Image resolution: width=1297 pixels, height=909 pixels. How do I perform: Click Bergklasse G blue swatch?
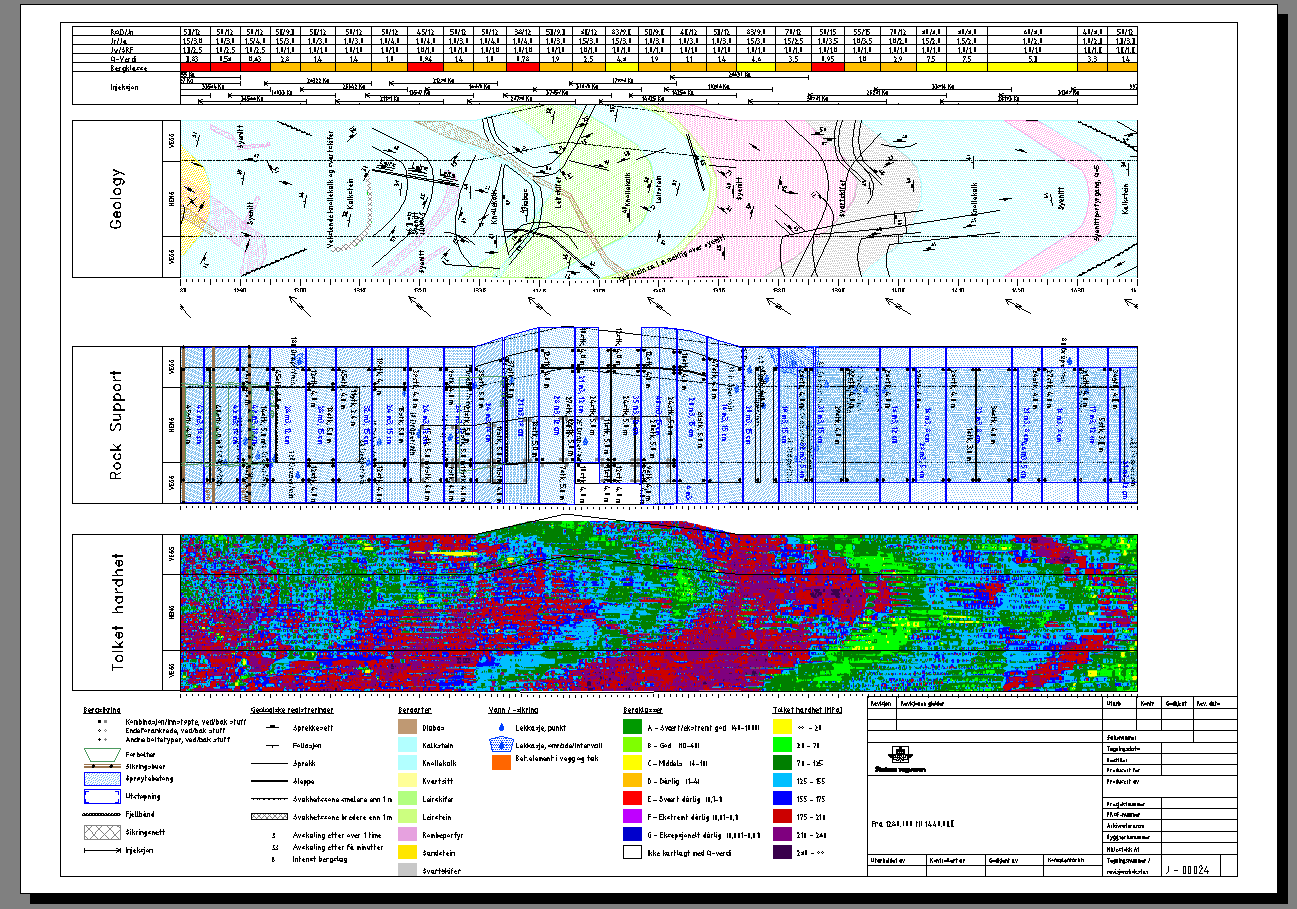pos(632,834)
